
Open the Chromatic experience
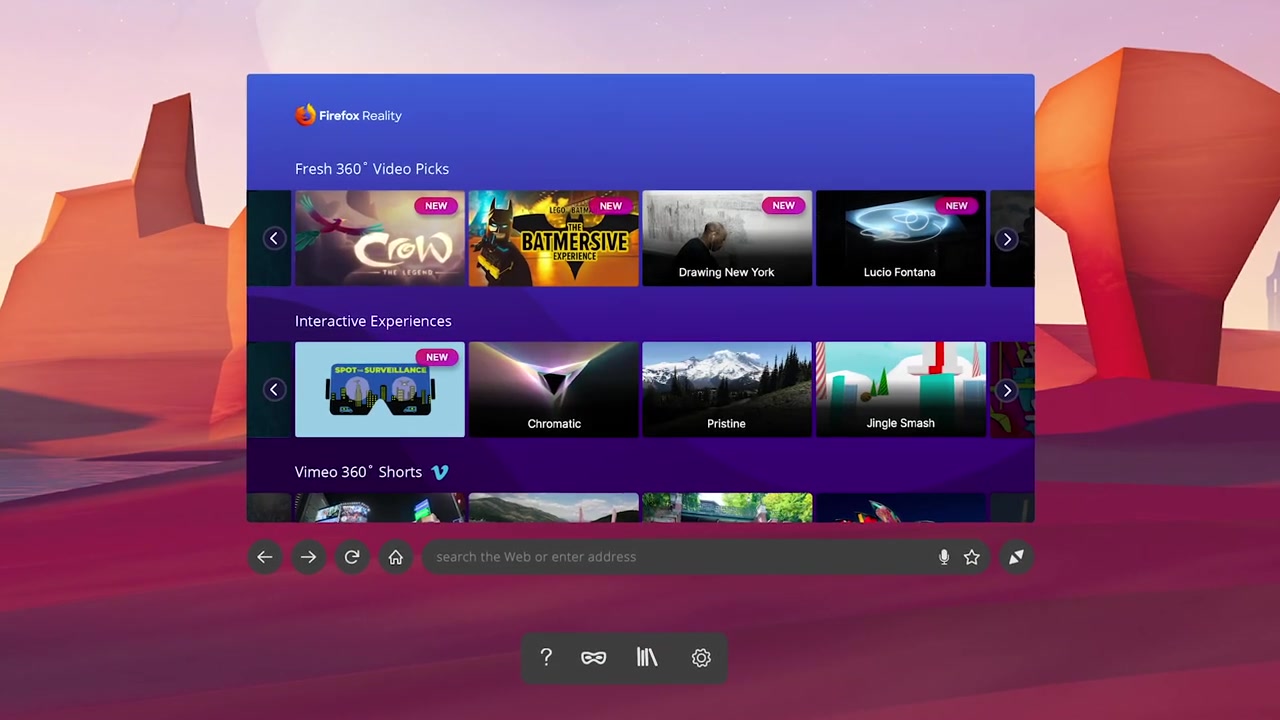tap(553, 390)
